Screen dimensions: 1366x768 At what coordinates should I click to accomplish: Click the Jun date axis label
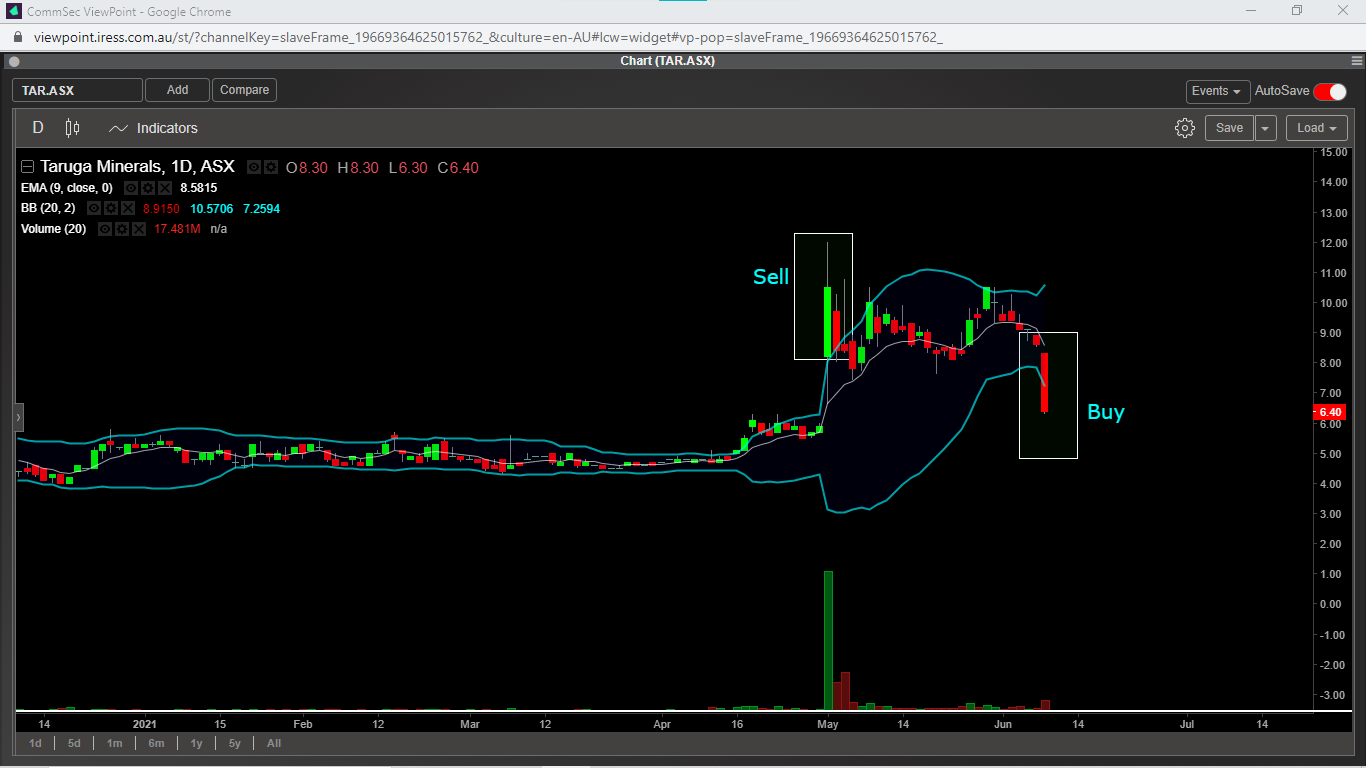coord(1004,724)
